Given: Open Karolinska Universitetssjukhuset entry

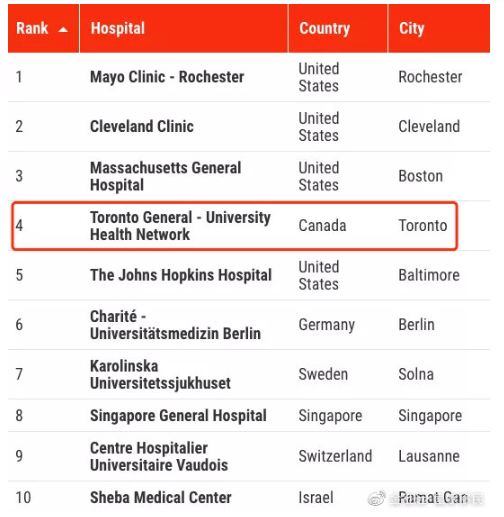Looking at the screenshot, I should coord(160,374).
